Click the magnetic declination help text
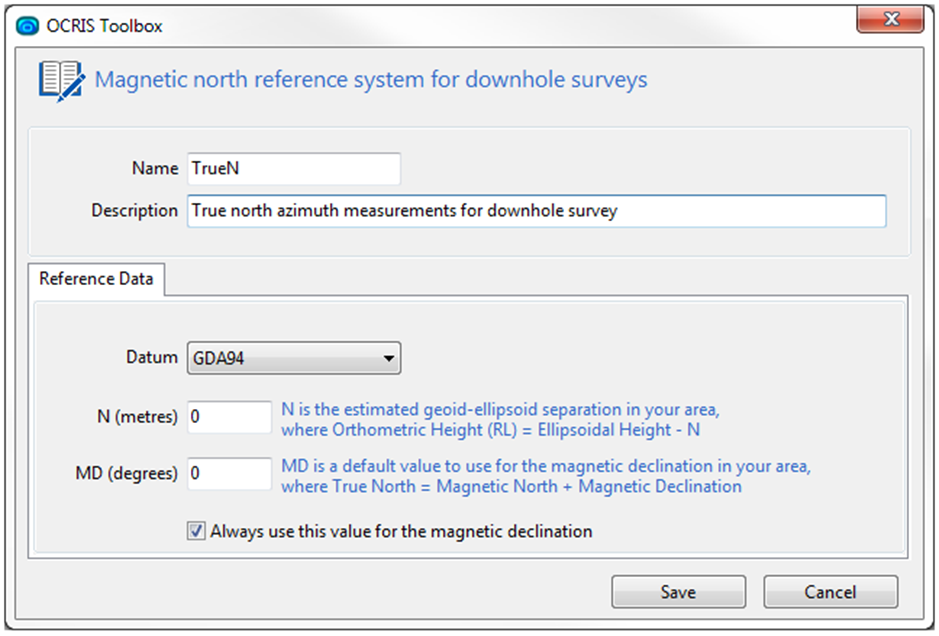This screenshot has height=636, width=939. coord(546,476)
